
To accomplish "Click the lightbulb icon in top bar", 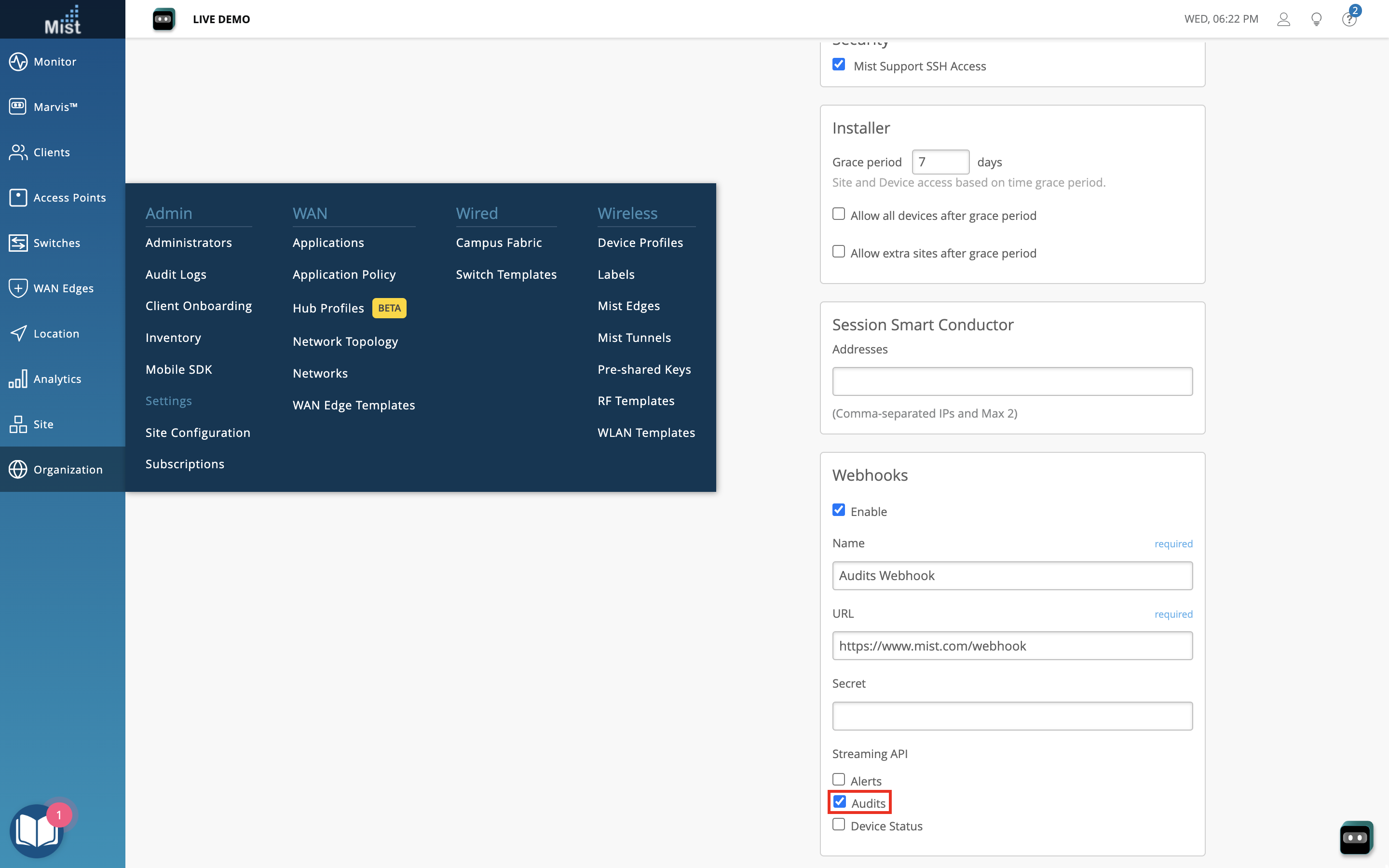I will click(1317, 19).
